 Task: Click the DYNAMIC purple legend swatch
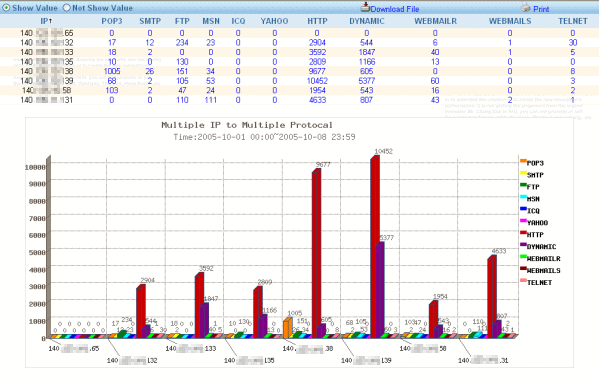pos(523,245)
